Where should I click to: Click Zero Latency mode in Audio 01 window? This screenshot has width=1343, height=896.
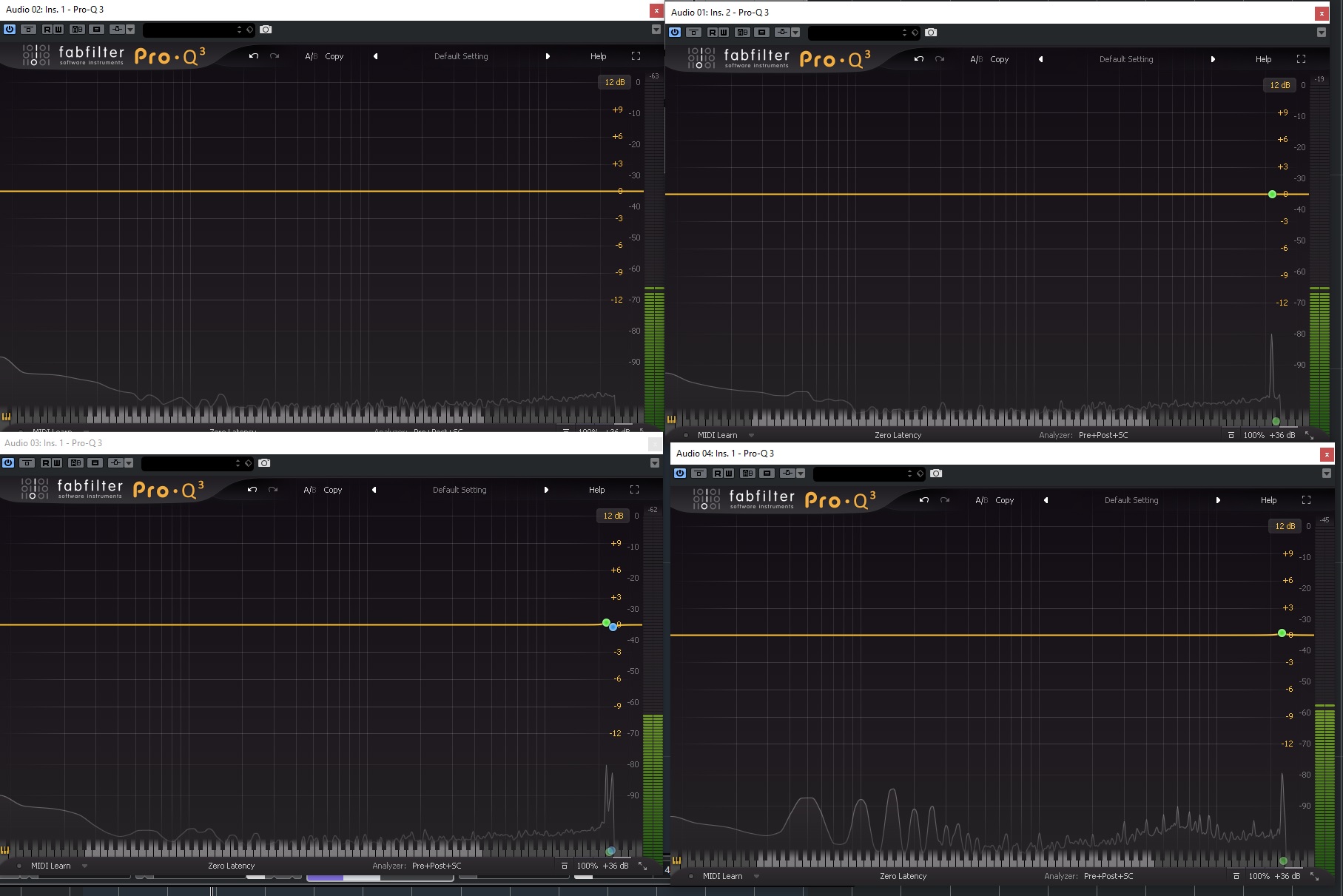[x=898, y=435]
